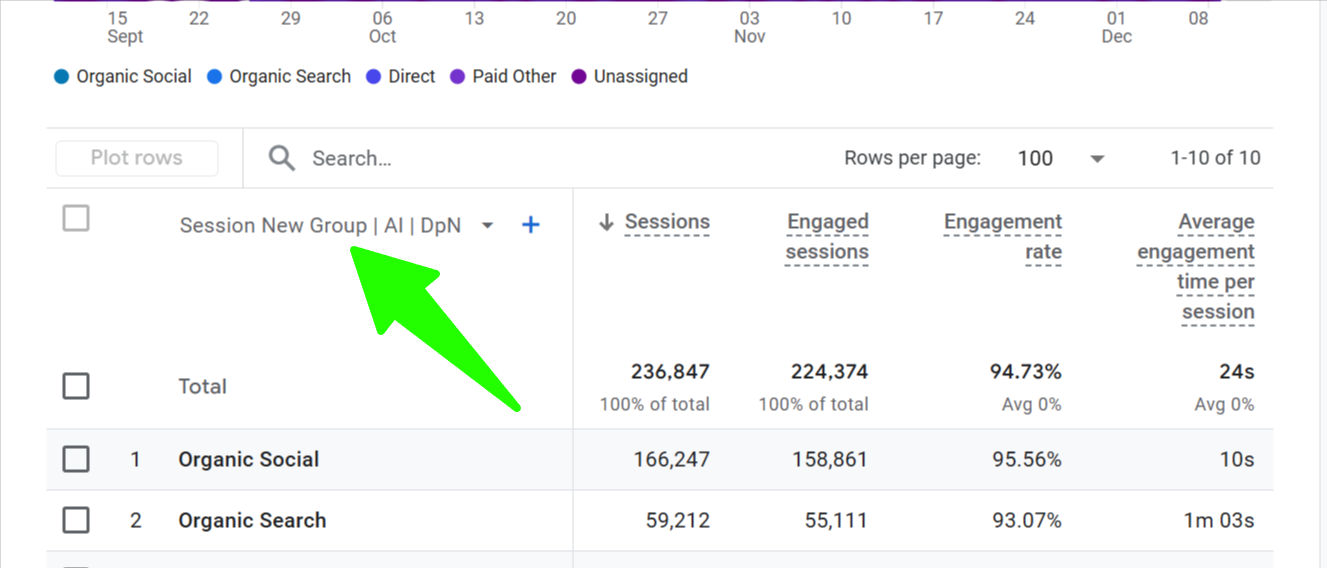
Task: Check the Total row checkbox
Action: pyautogui.click(x=76, y=386)
